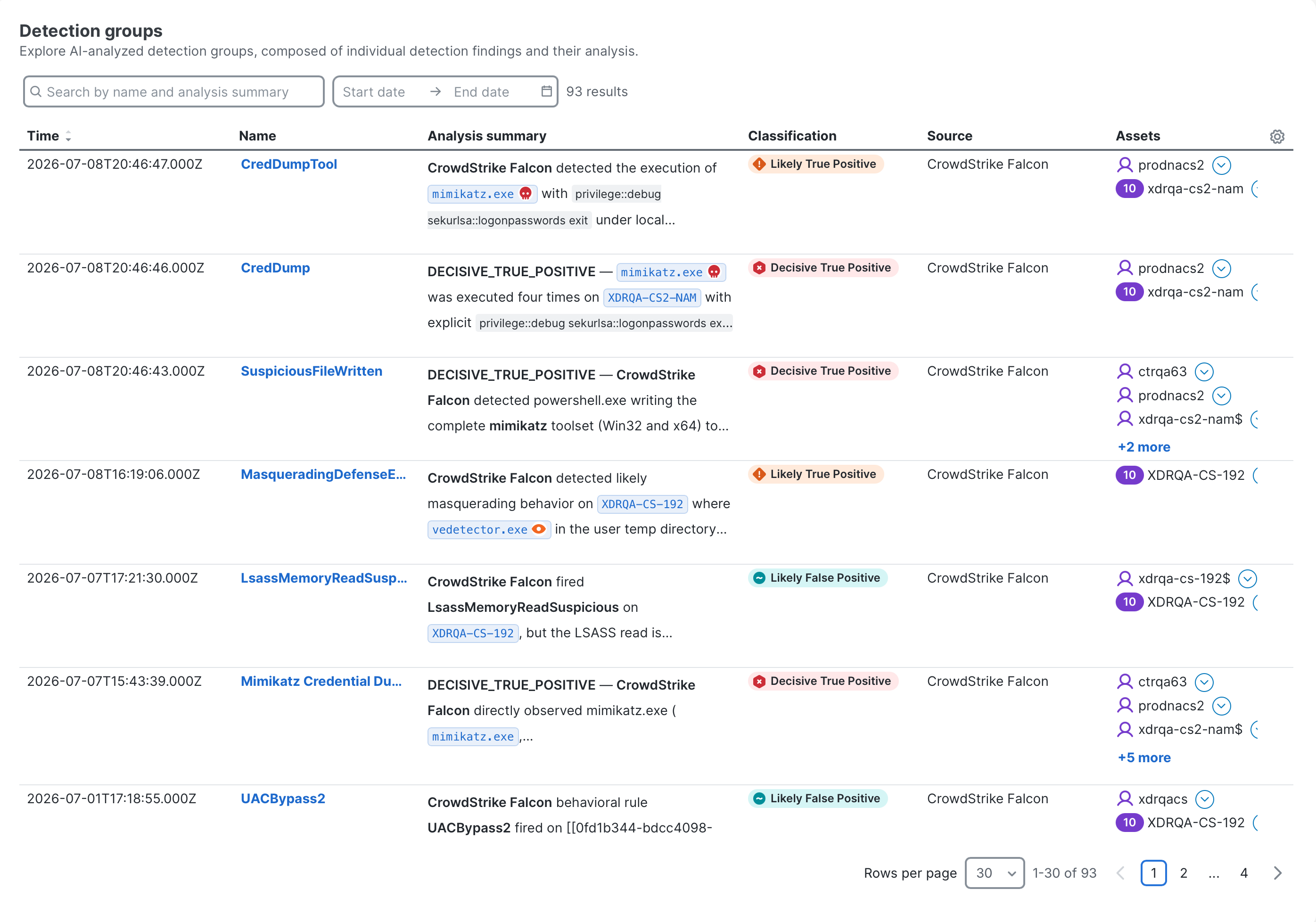The height and width of the screenshot is (922, 1316).
Task: Go to next page with right arrow
Action: pyautogui.click(x=1278, y=873)
